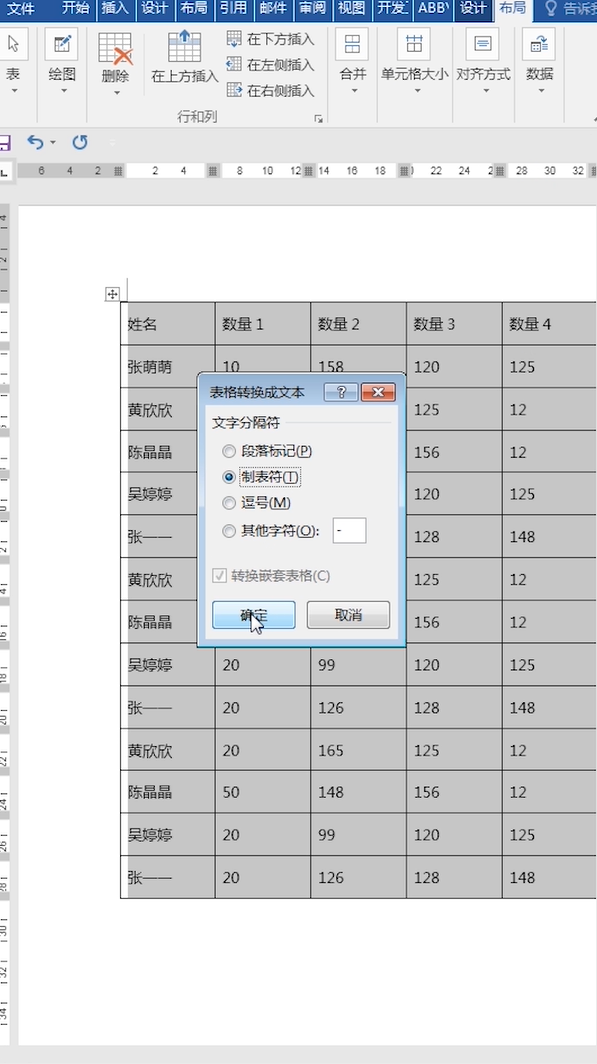This screenshot has width=597, height=1064.
Task: Open the Undo history dropdown arrow
Action: click(53, 142)
